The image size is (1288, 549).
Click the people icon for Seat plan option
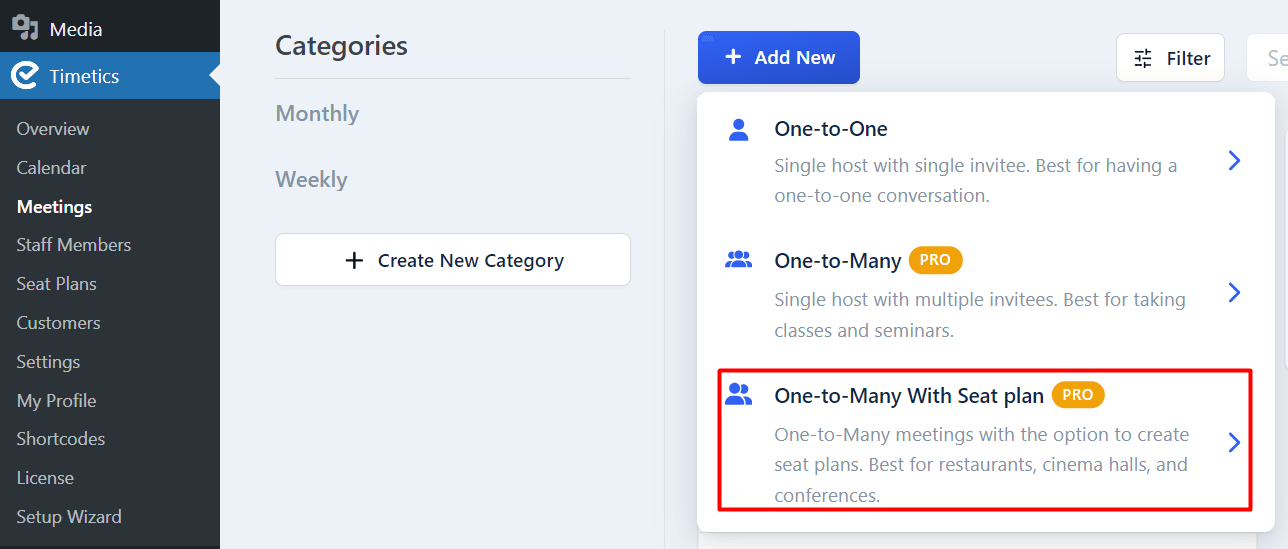[x=738, y=394]
